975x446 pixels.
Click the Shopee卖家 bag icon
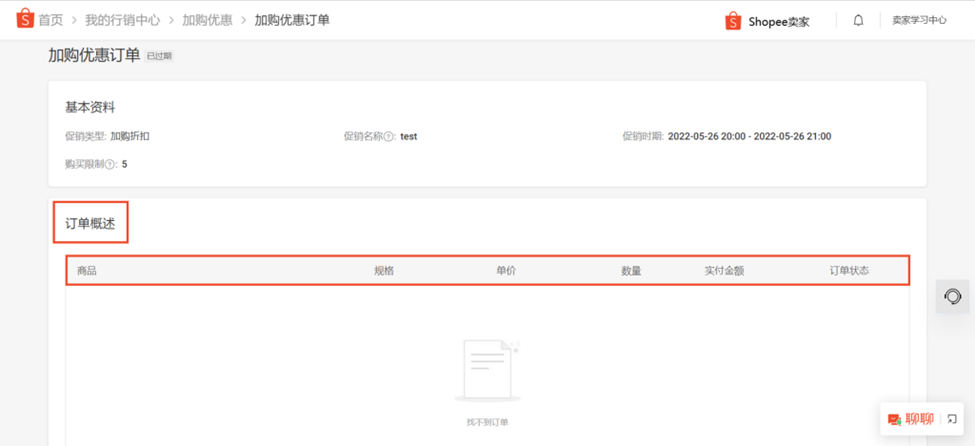pyautogui.click(x=733, y=21)
